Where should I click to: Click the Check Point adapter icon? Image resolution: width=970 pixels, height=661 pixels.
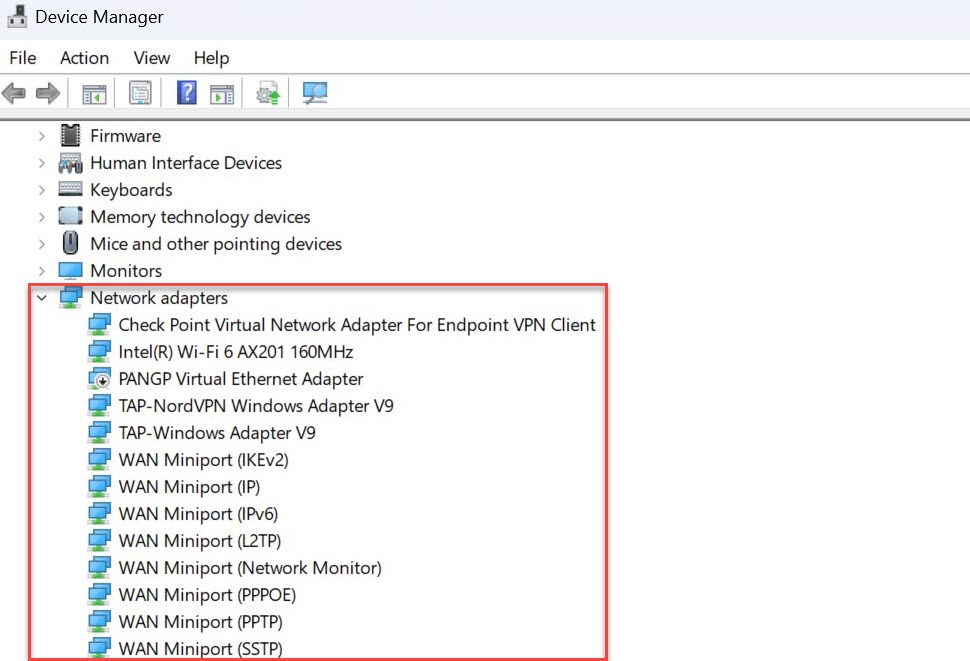coord(99,325)
